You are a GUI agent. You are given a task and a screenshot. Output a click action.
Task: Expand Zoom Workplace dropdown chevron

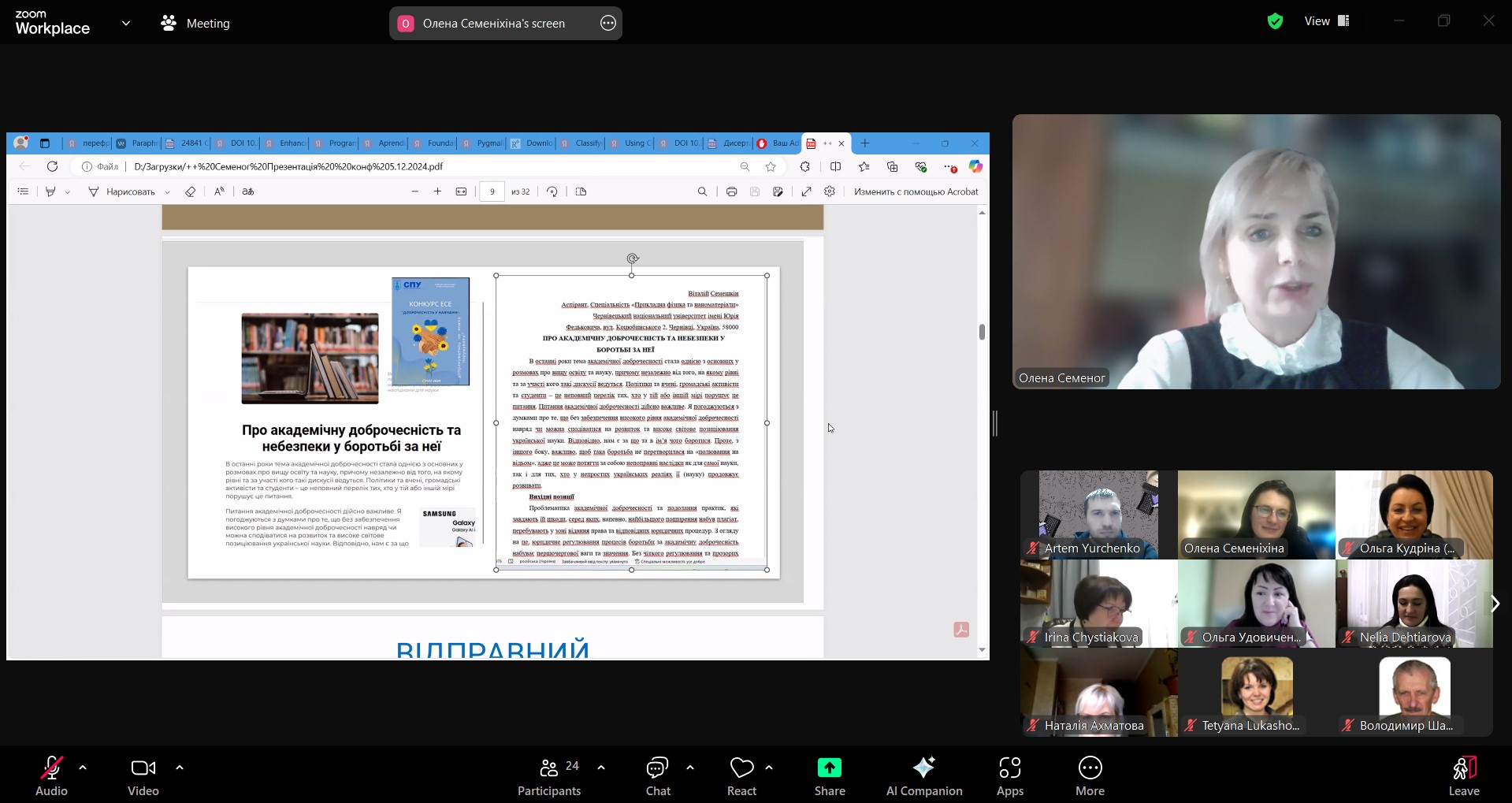pos(126,23)
